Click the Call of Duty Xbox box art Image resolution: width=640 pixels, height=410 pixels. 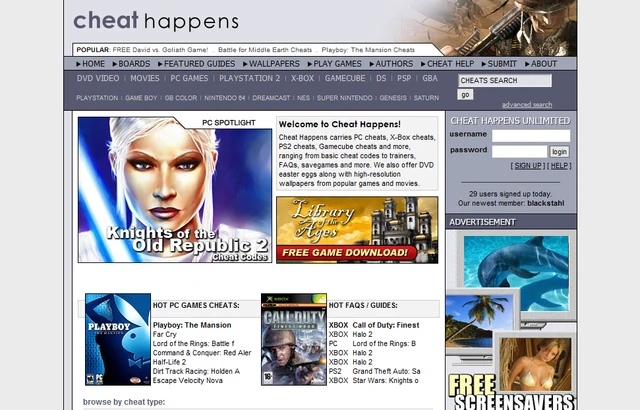tap(294, 339)
